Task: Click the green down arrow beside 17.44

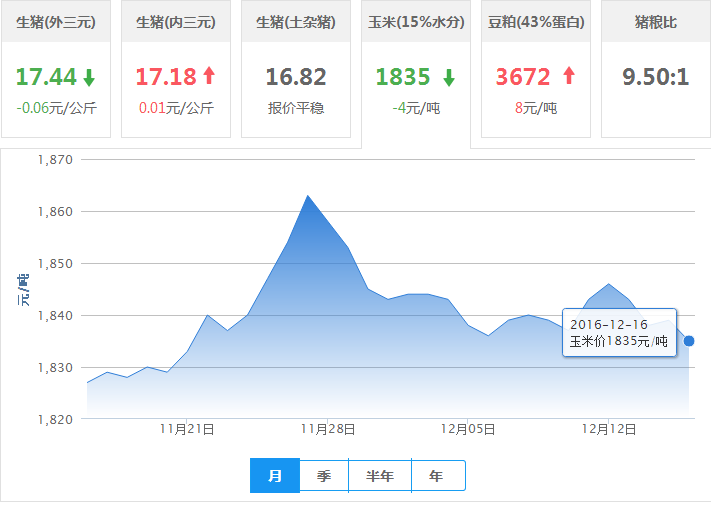Action: point(89,78)
